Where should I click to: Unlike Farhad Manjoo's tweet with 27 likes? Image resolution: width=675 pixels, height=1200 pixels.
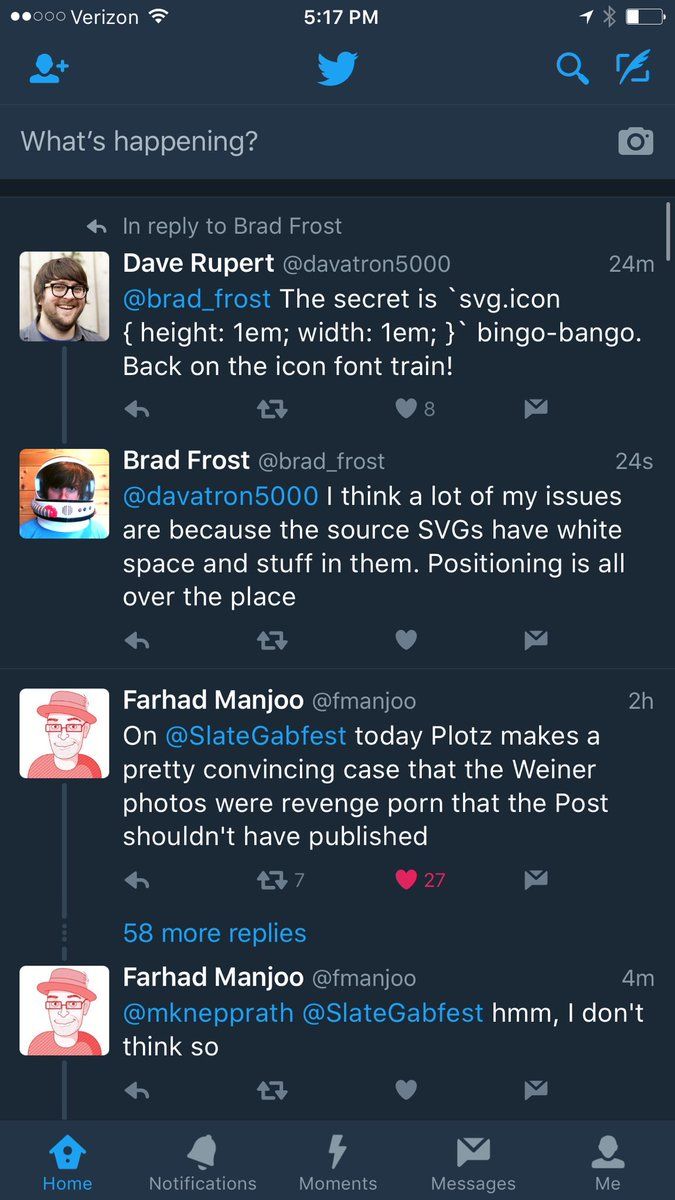406,880
